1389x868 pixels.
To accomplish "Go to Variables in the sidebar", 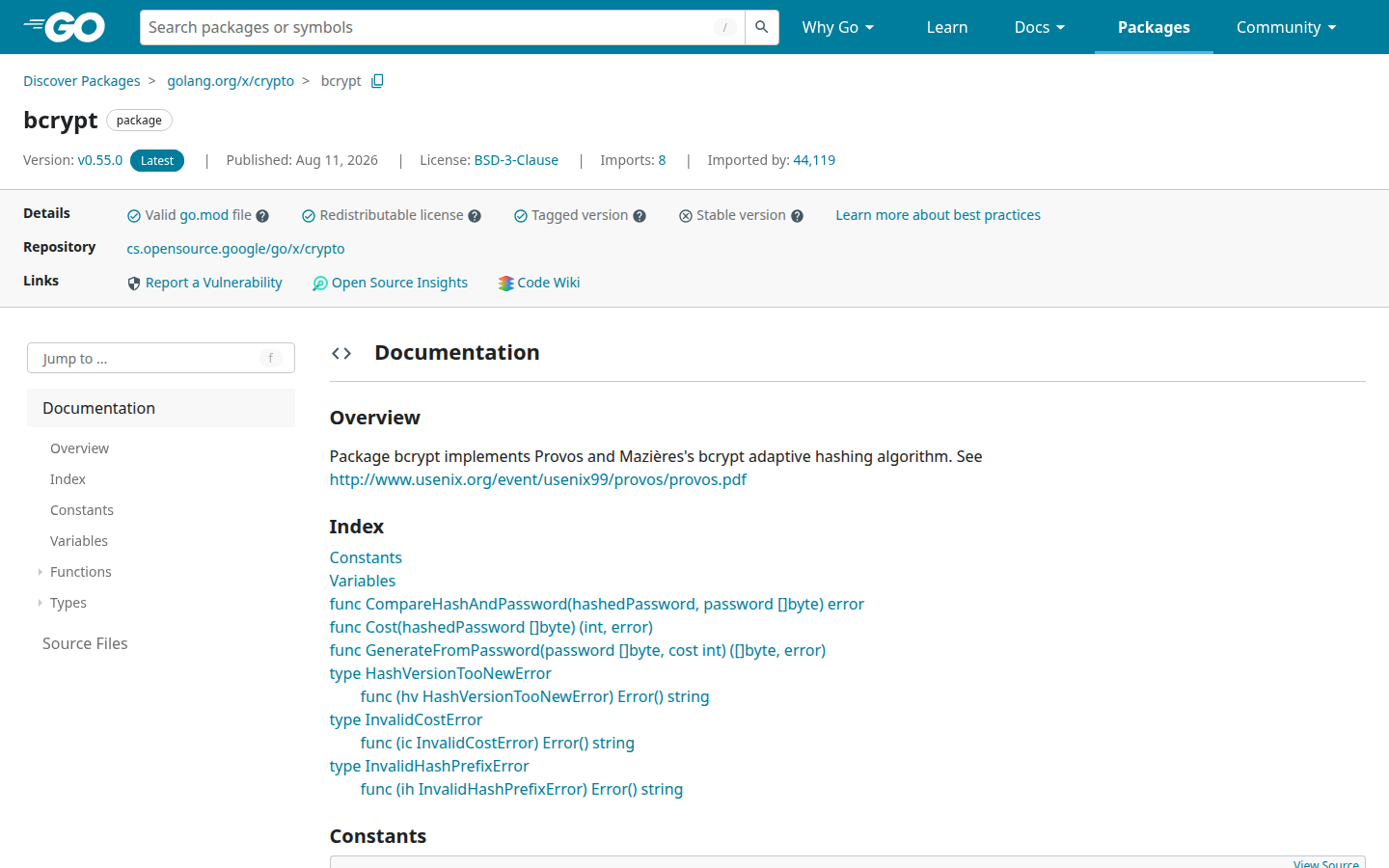I will click(79, 541).
